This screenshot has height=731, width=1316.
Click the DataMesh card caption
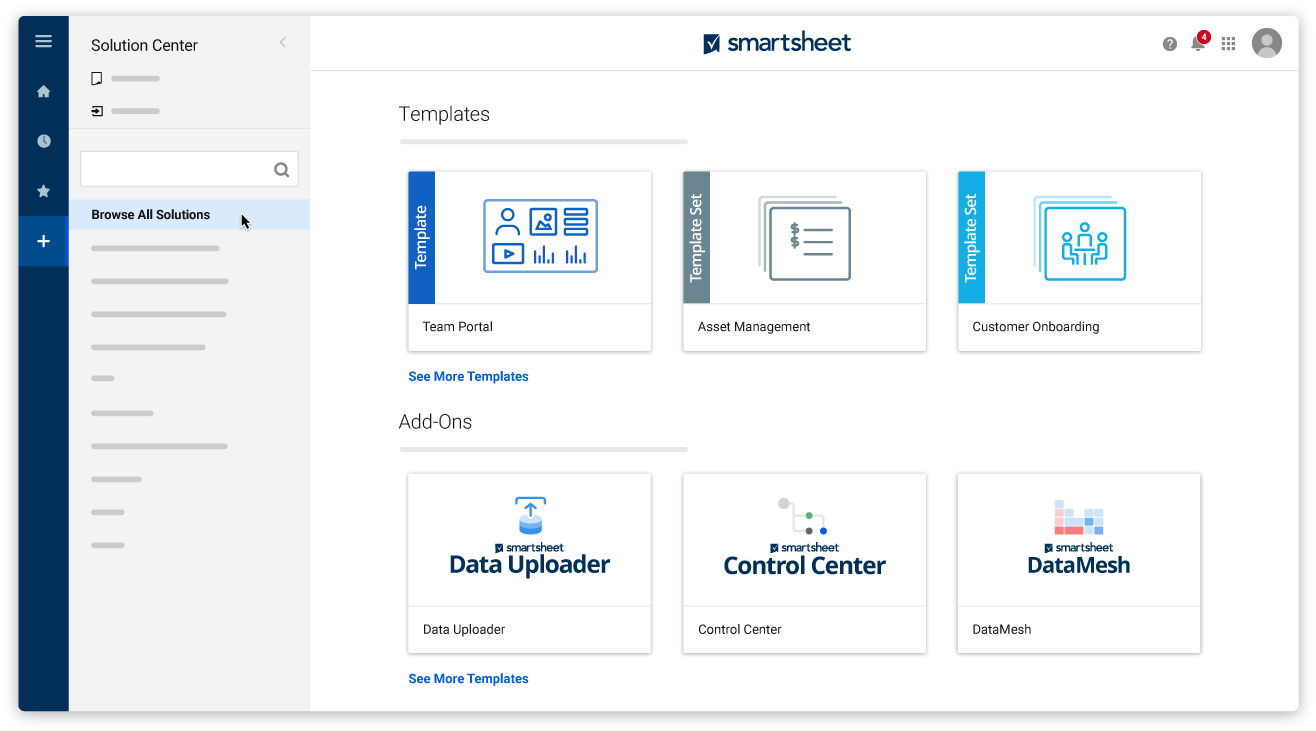tap(1002, 630)
